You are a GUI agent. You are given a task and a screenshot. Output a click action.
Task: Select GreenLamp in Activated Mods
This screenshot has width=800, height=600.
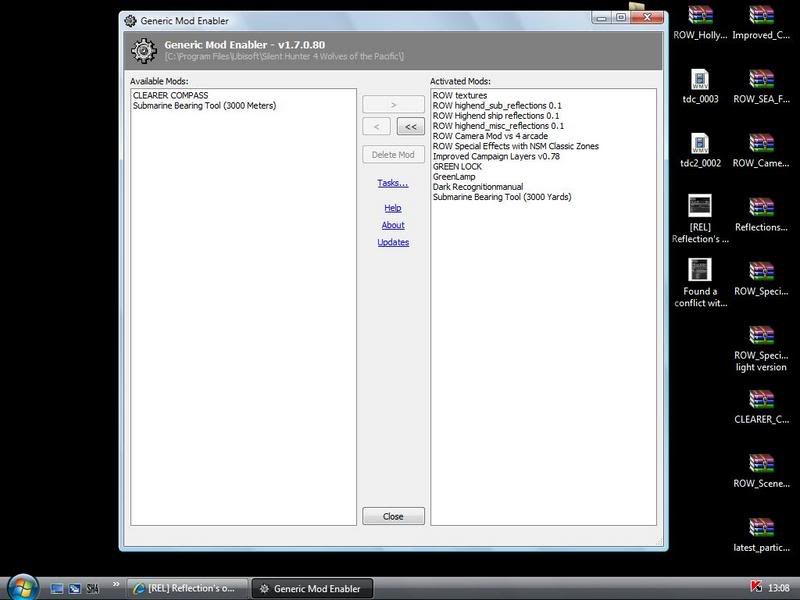point(454,177)
